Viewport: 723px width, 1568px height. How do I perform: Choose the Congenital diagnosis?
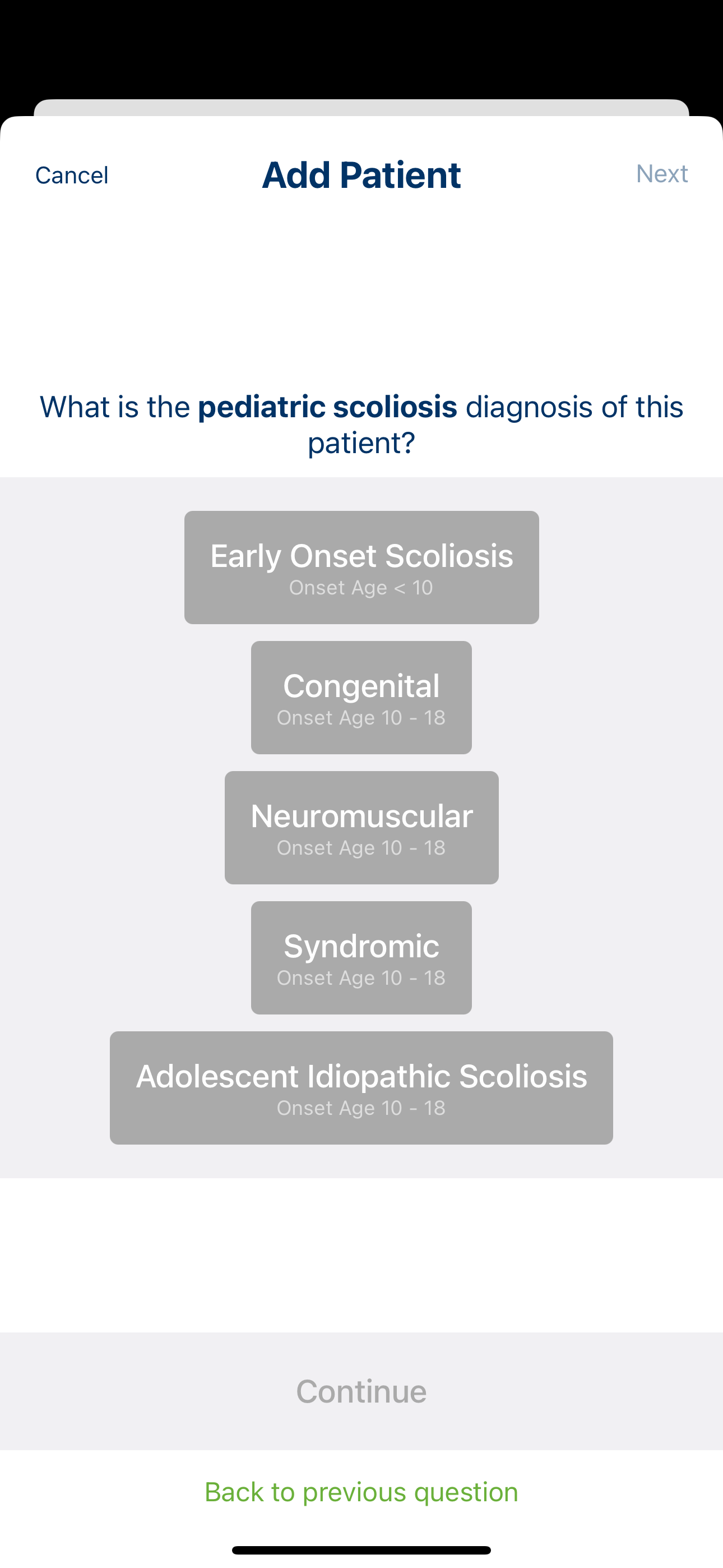(361, 698)
